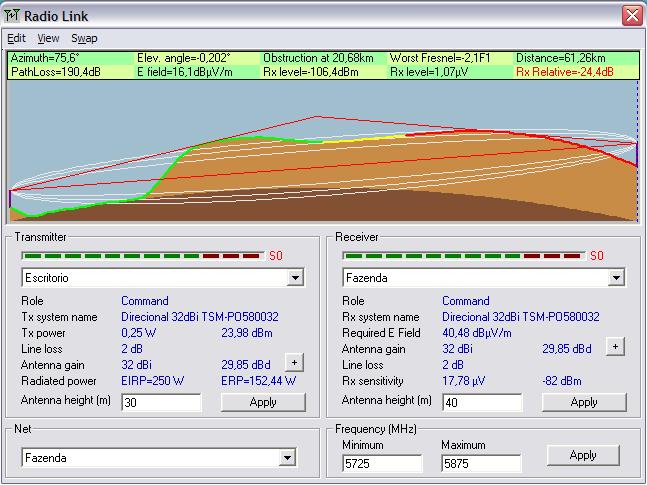
Task: Close the Radio Link window
Action: [x=631, y=15]
